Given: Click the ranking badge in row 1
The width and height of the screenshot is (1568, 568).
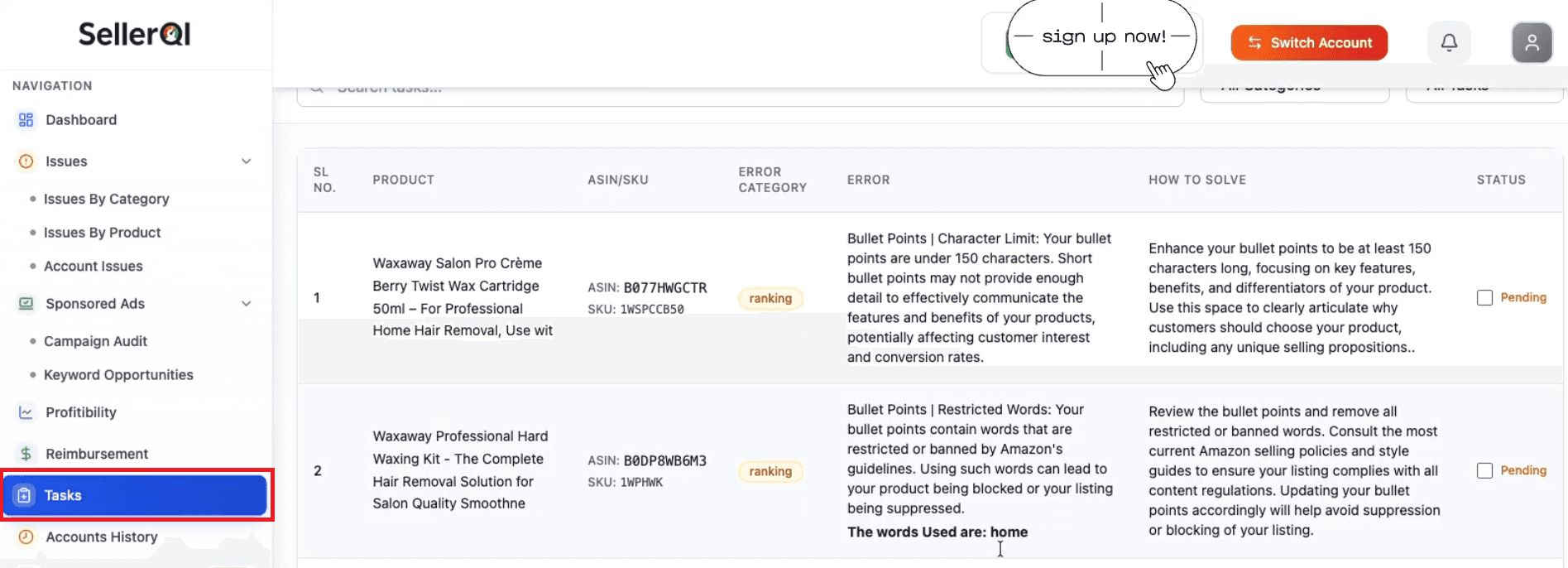Looking at the screenshot, I should pyautogui.click(x=770, y=298).
